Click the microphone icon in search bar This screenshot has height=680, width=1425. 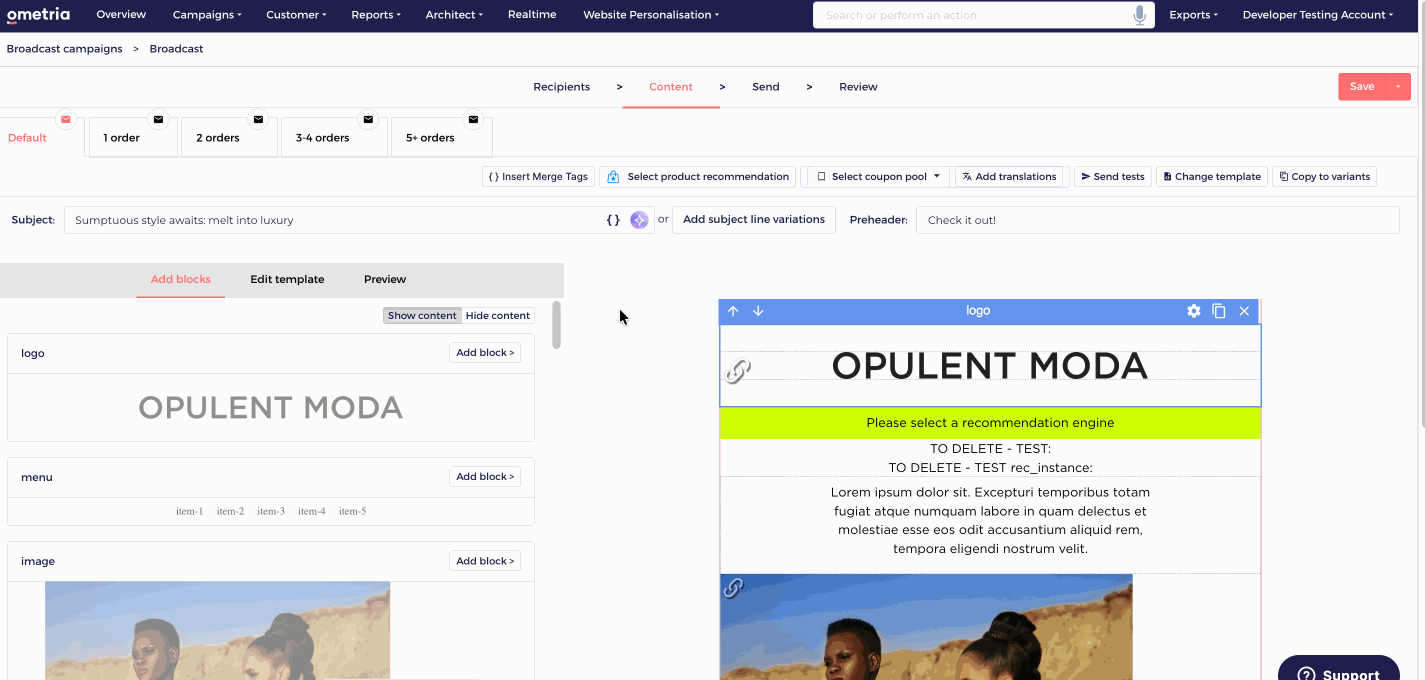tap(1139, 15)
